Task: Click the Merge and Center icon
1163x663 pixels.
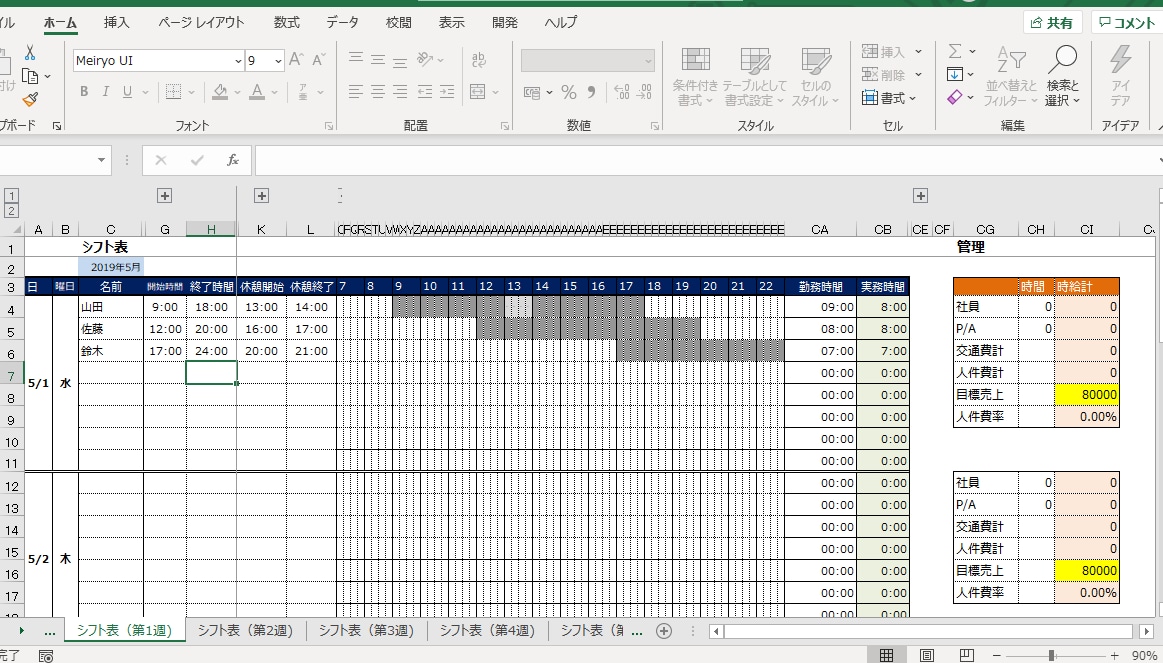Action: click(x=478, y=92)
